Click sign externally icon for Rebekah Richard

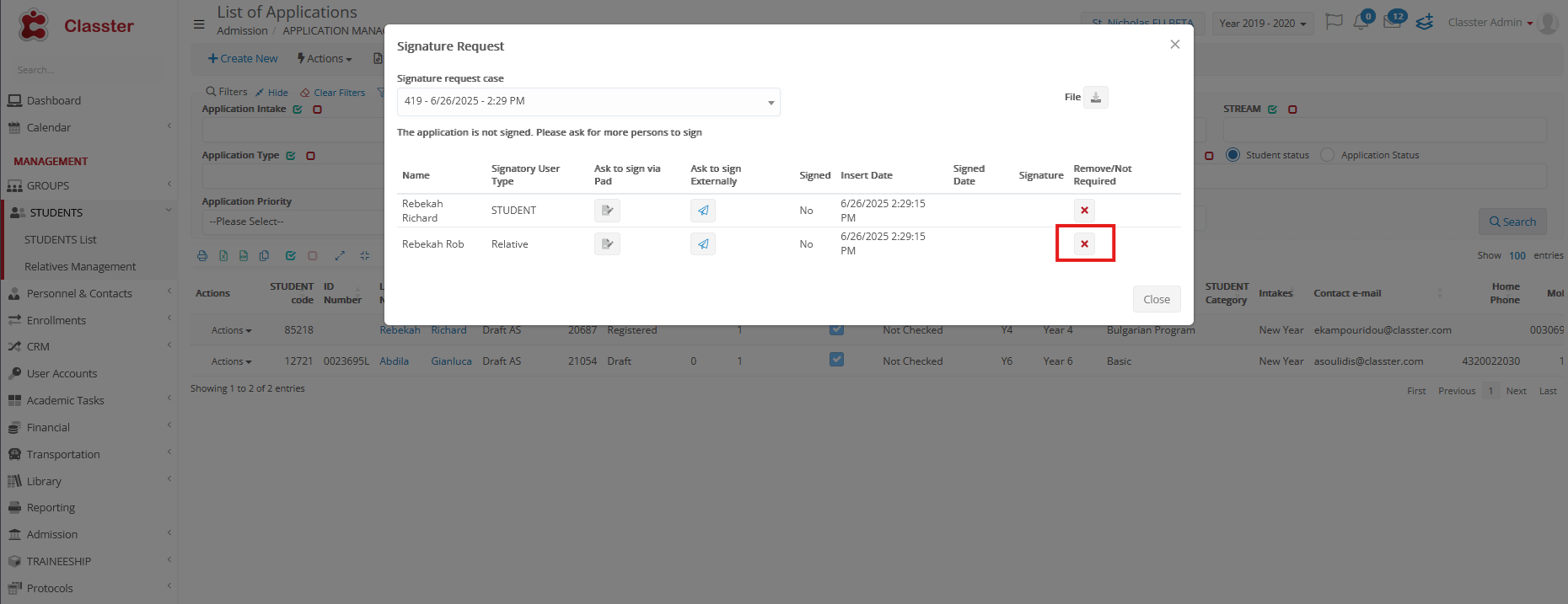pyautogui.click(x=703, y=211)
